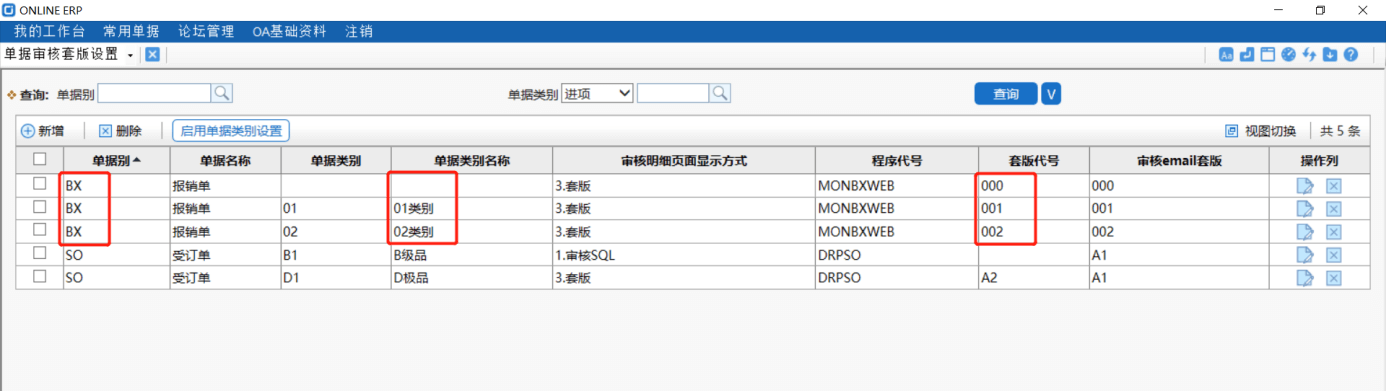Click the A2 套版代号 cell
This screenshot has height=391, width=1386.
coord(1033,278)
